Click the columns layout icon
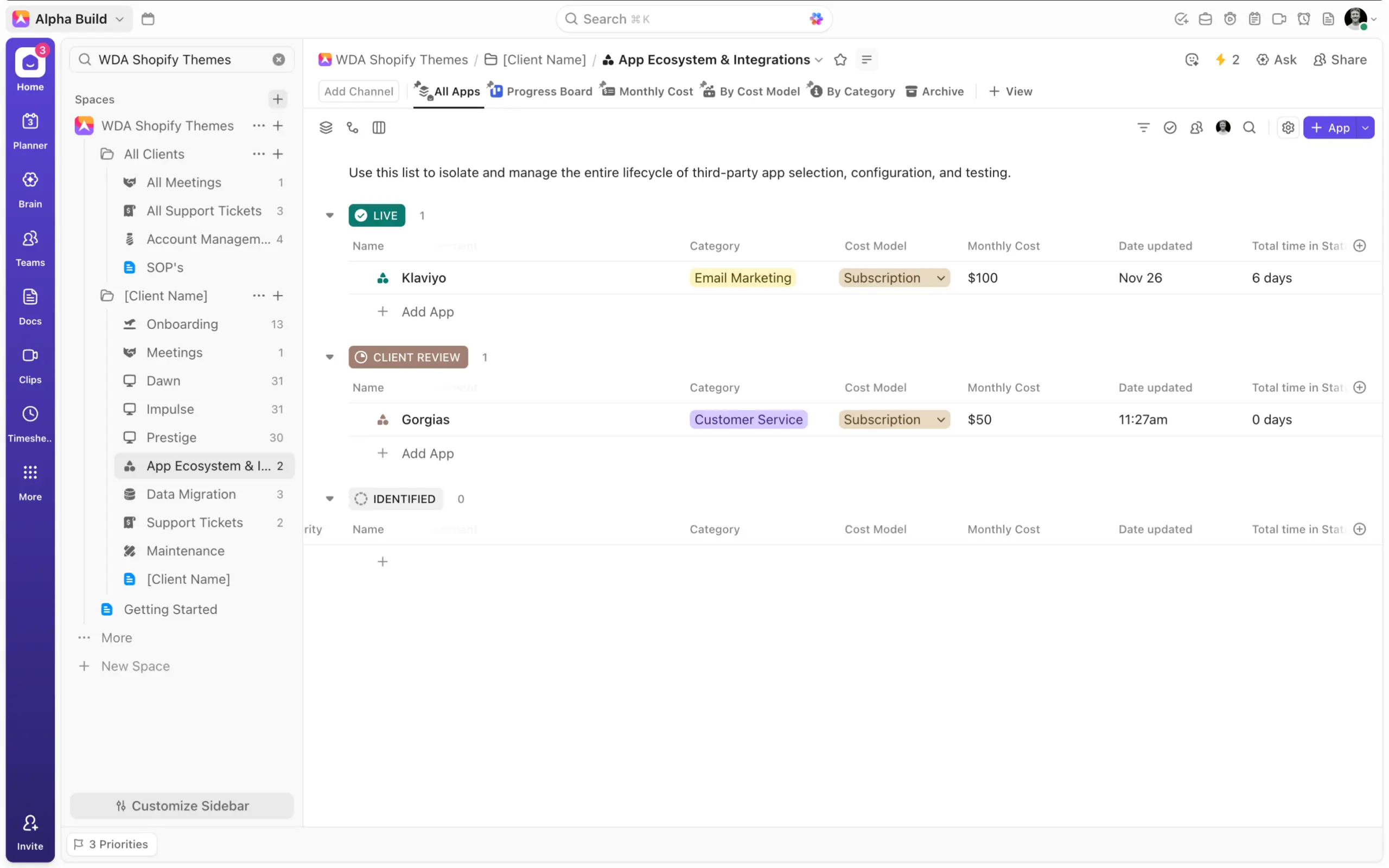1389x868 pixels. 378,127
